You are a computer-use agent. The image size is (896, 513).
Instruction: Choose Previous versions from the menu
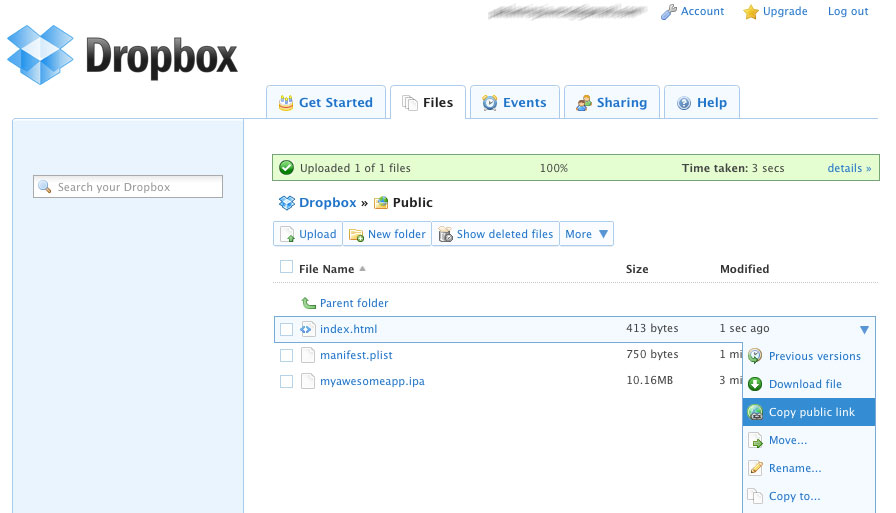(x=809, y=356)
